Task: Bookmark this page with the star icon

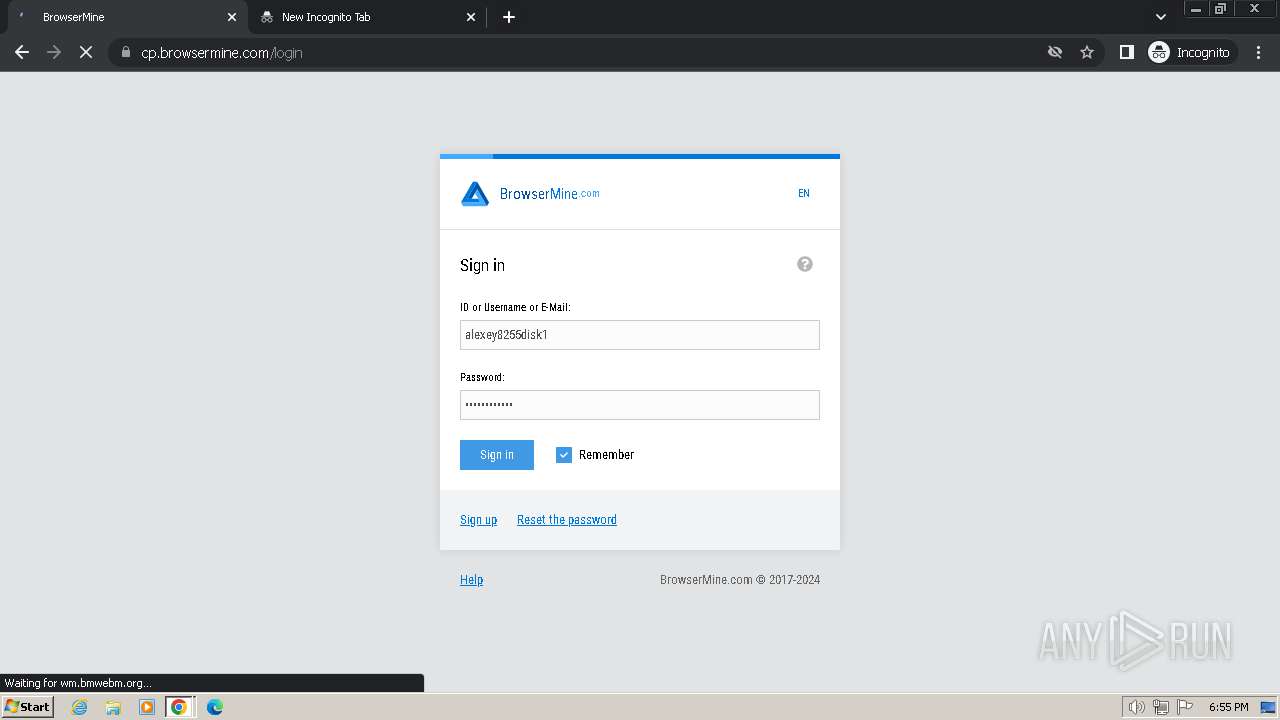Action: pos(1087,52)
